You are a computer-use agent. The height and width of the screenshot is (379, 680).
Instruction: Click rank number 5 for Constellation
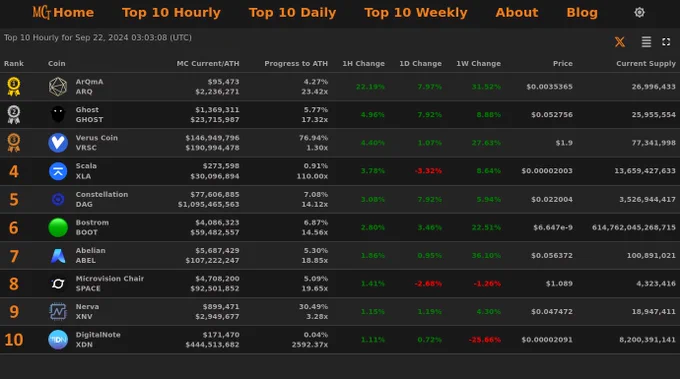(14, 199)
